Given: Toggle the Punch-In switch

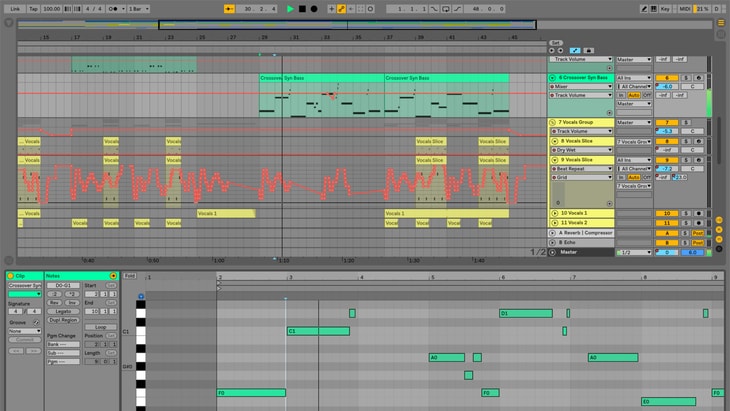Looking at the screenshot, I should [434, 9].
